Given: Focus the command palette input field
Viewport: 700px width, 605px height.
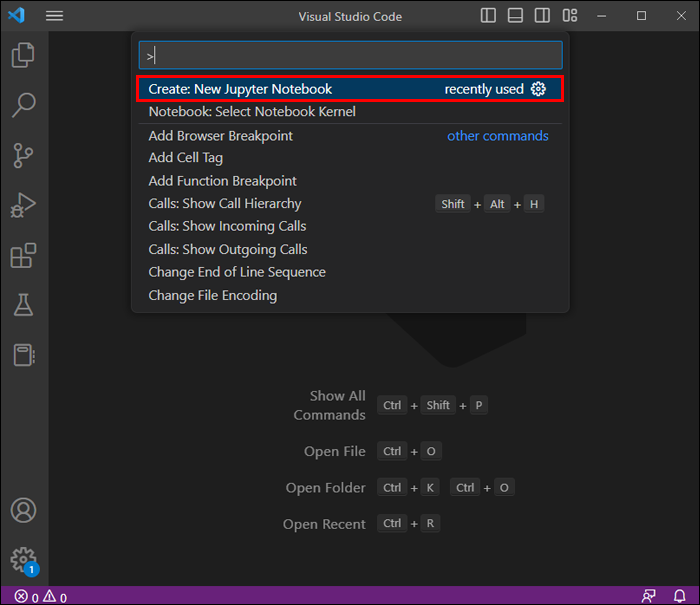Looking at the screenshot, I should (350, 55).
